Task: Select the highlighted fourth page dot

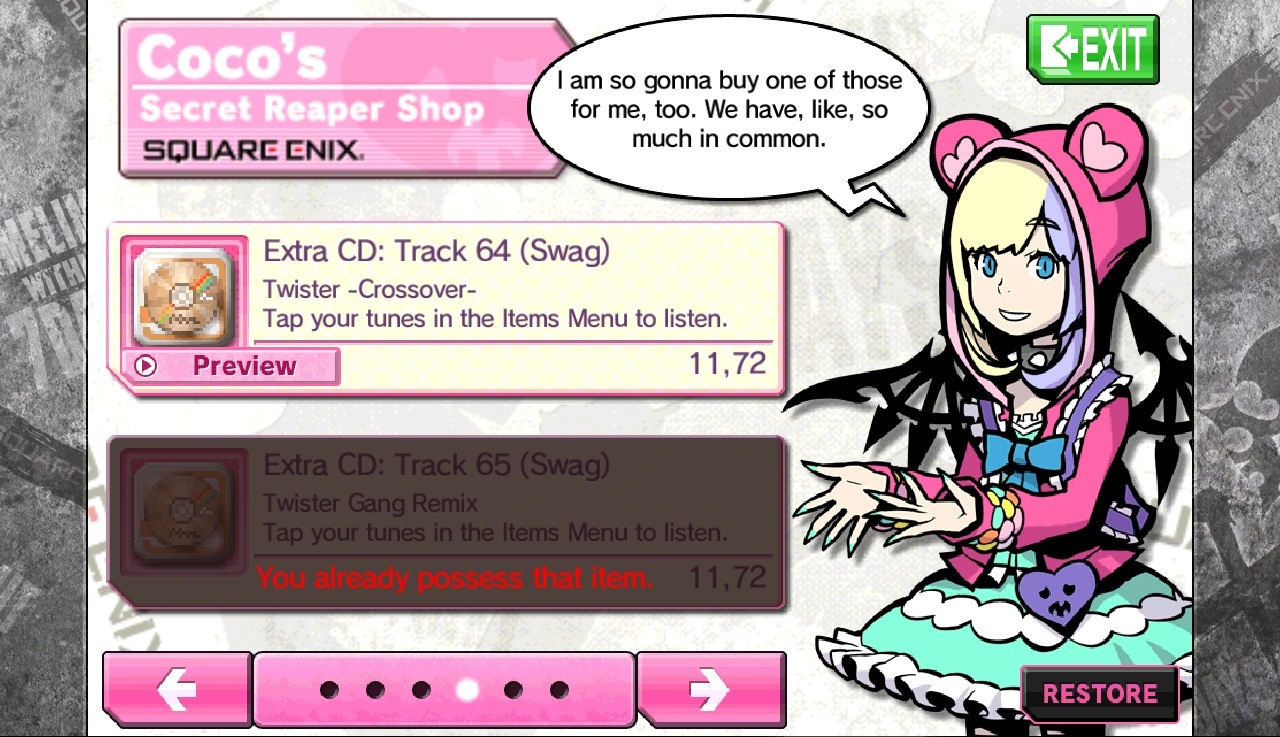Action: [467, 690]
